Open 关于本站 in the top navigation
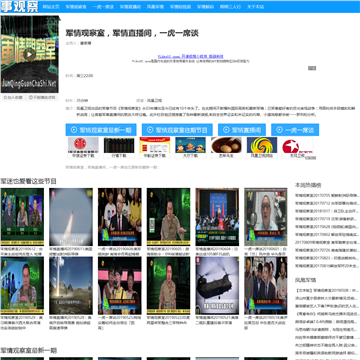The image size is (360, 360). pos(255,7)
